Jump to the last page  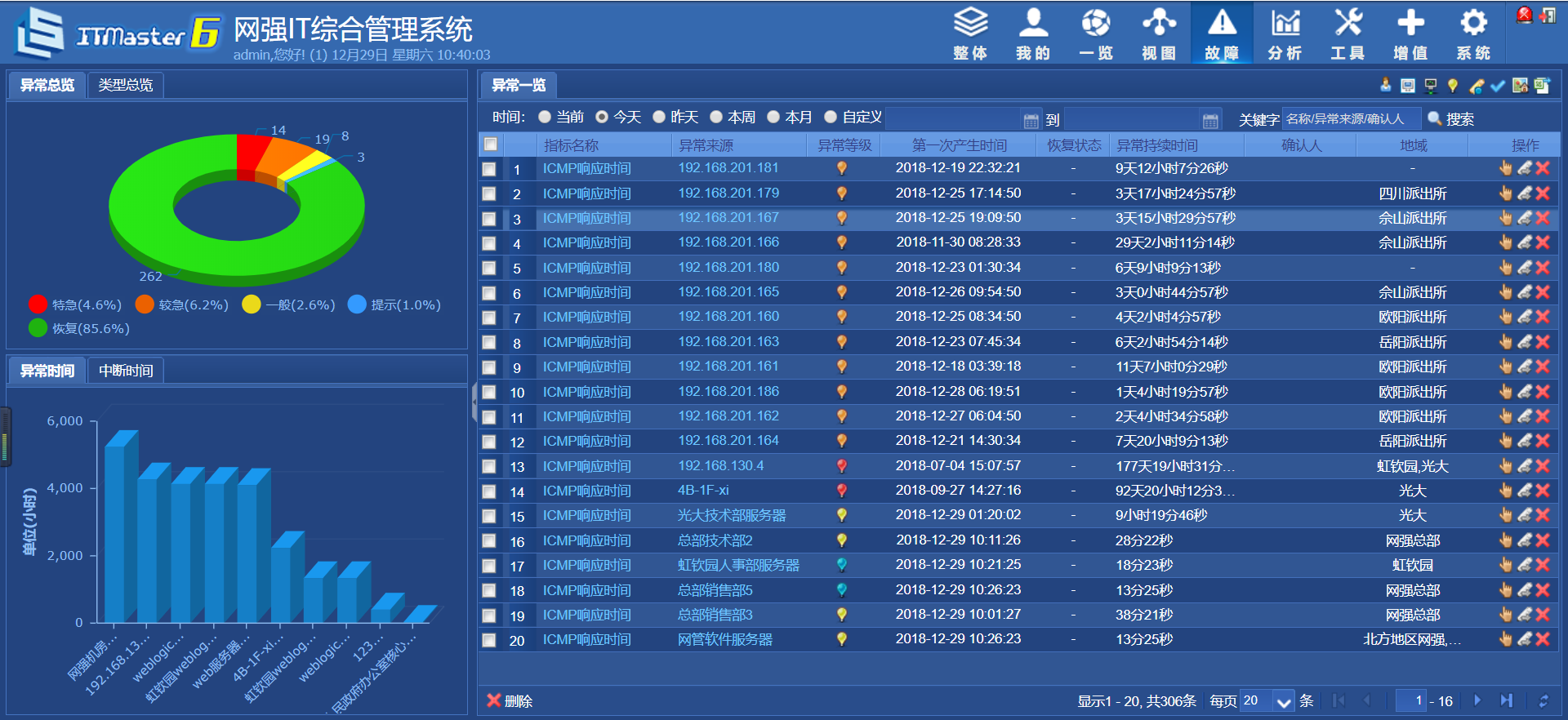1507,700
